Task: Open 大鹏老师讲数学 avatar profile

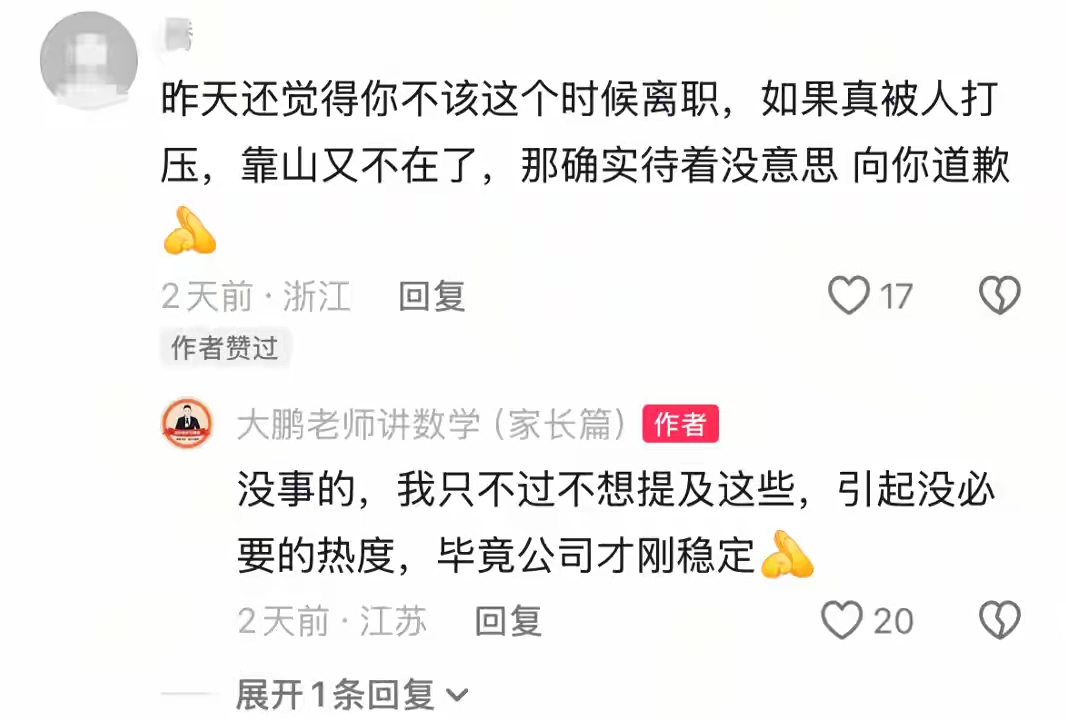Action: click(x=187, y=424)
